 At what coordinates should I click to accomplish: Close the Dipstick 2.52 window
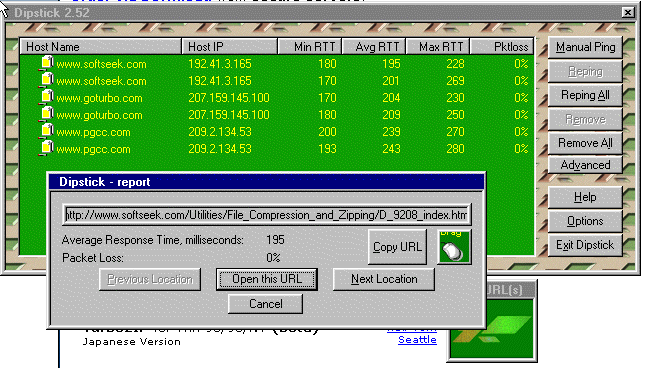(x=627, y=12)
